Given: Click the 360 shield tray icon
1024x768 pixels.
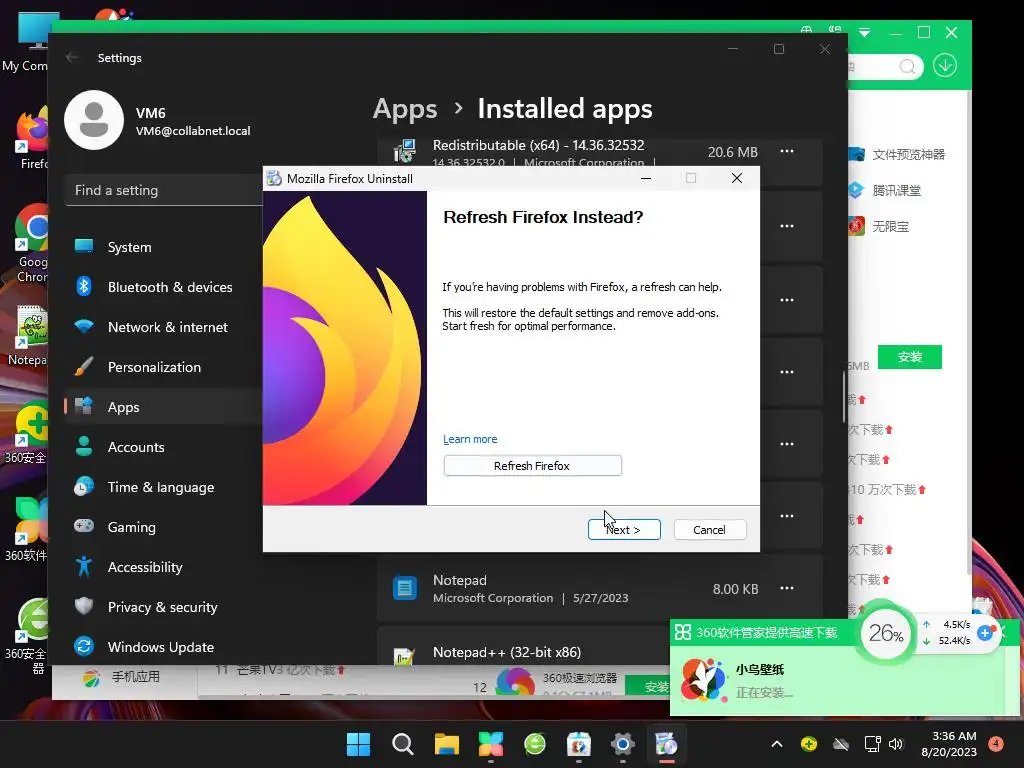Looking at the screenshot, I should (x=808, y=744).
